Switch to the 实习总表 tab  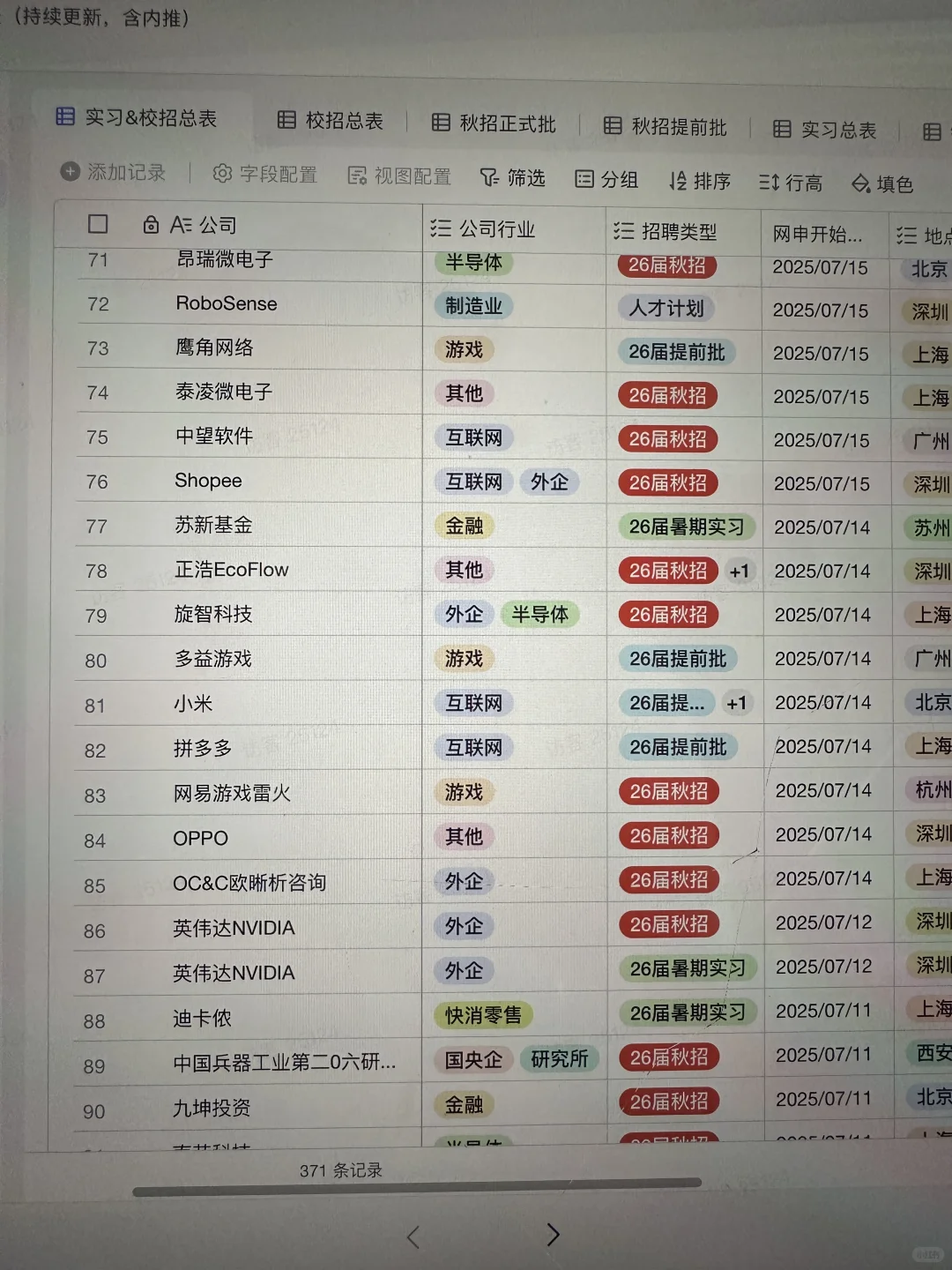[824, 130]
